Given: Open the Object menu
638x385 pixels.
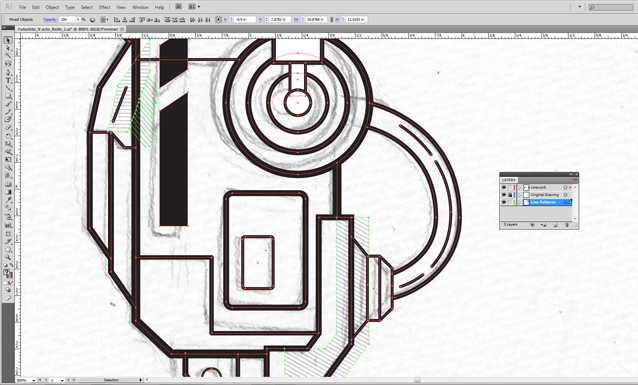Looking at the screenshot, I should click(52, 7).
